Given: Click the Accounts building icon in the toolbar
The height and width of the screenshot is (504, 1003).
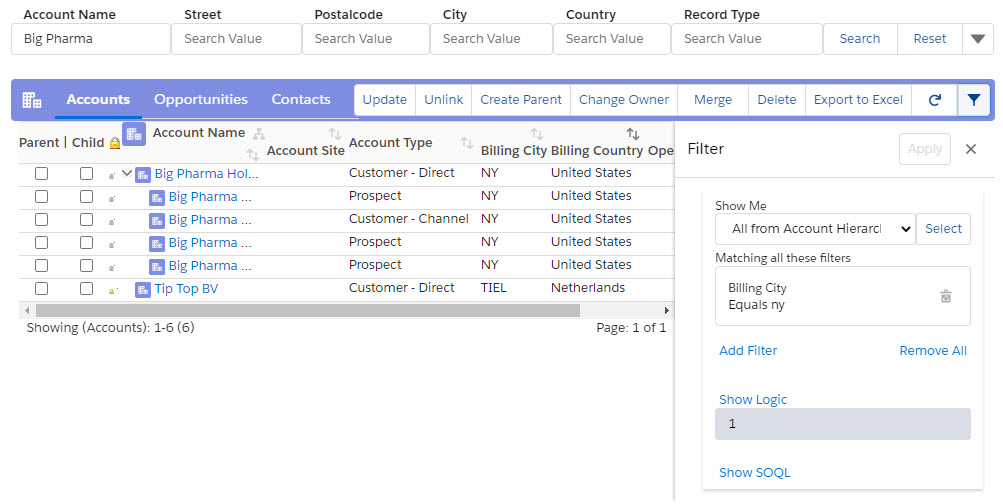Looking at the screenshot, I should coord(32,100).
